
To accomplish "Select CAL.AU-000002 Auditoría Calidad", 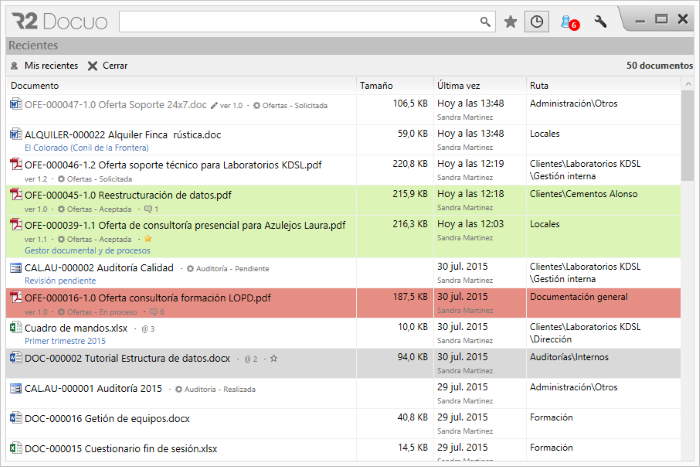I will (99, 267).
